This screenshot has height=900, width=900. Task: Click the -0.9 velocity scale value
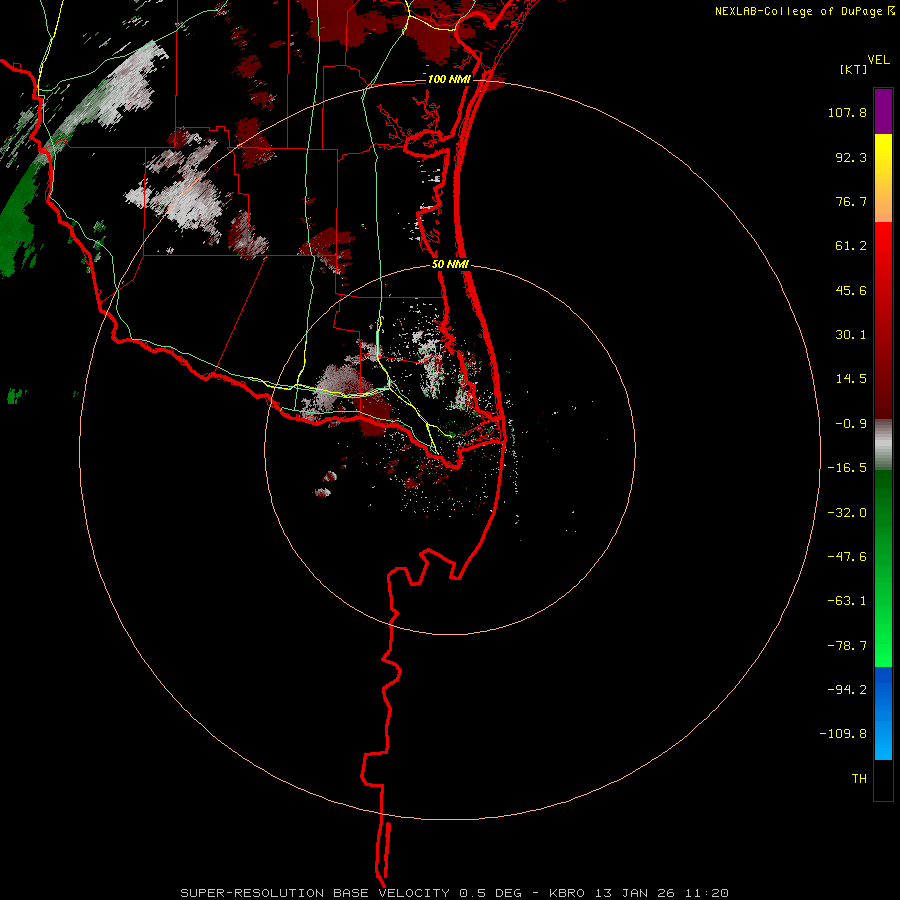click(x=851, y=424)
